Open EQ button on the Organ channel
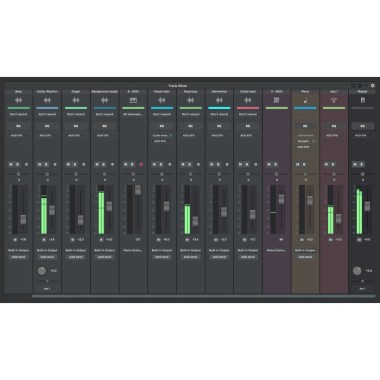The height and width of the screenshot is (380, 380). [x=76, y=126]
